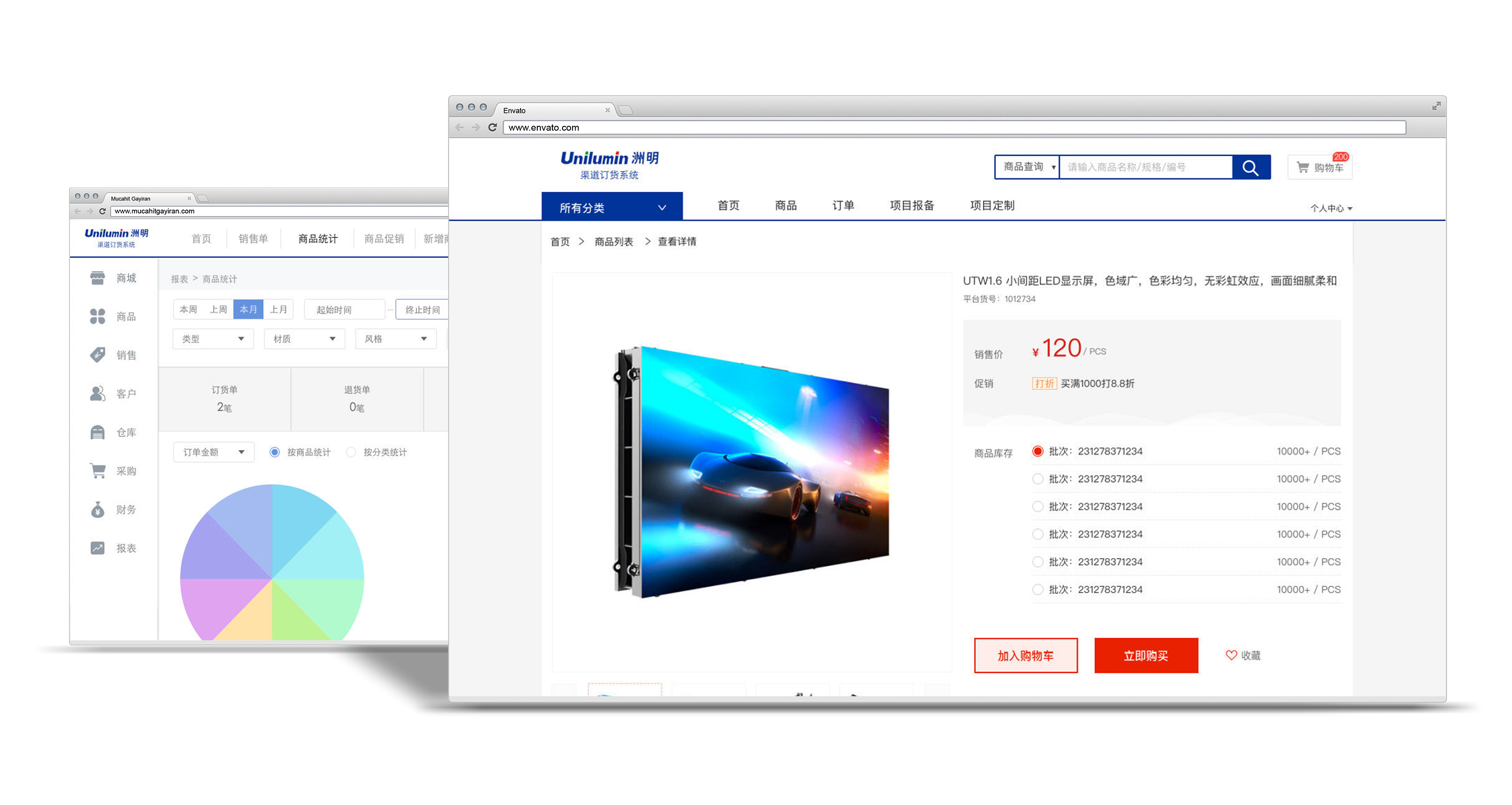Open 财务 finance money bag icon
This screenshot has height=805, width=1512.
97,509
